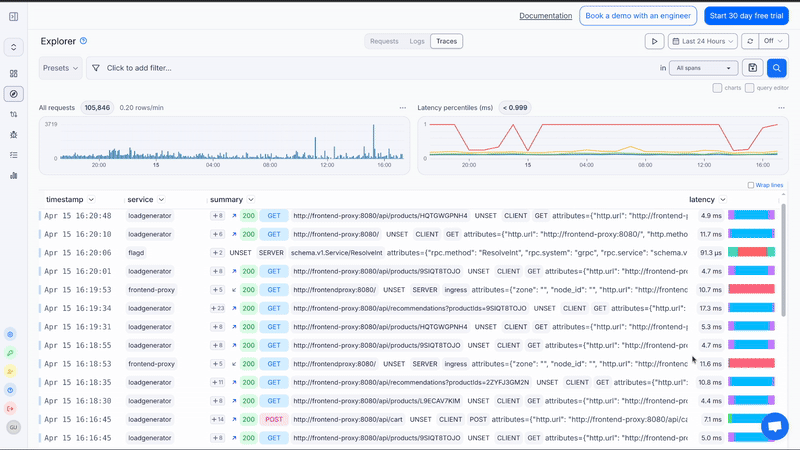This screenshot has width=800, height=450.
Task: Check the Wrap lines option
Action: pyautogui.click(x=751, y=185)
